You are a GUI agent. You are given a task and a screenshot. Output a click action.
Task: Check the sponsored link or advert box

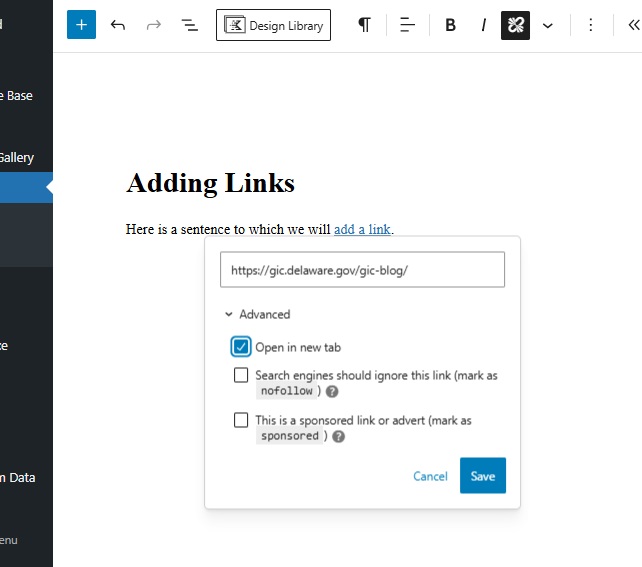[x=241, y=420]
